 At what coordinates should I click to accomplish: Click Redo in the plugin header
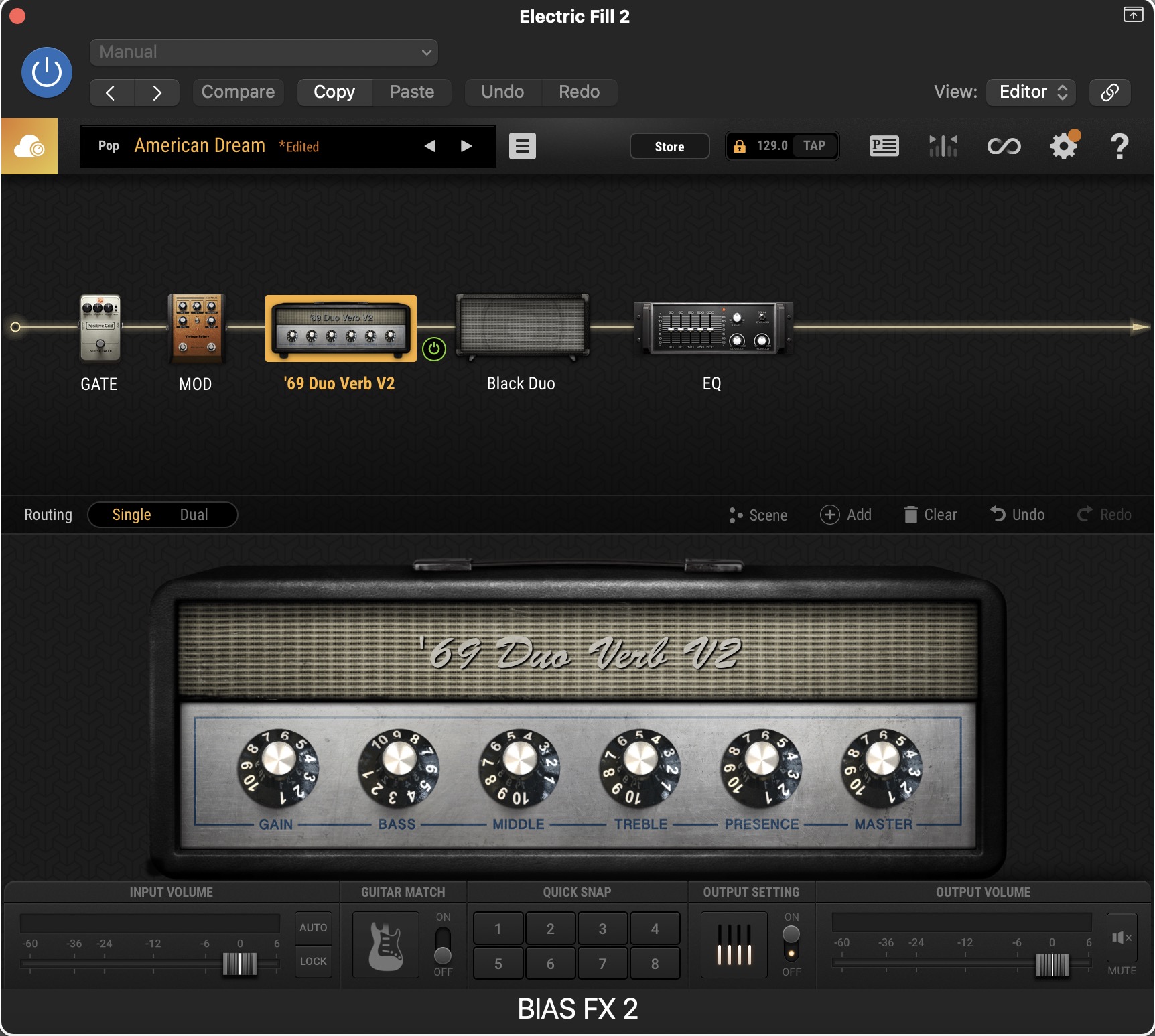click(x=580, y=92)
